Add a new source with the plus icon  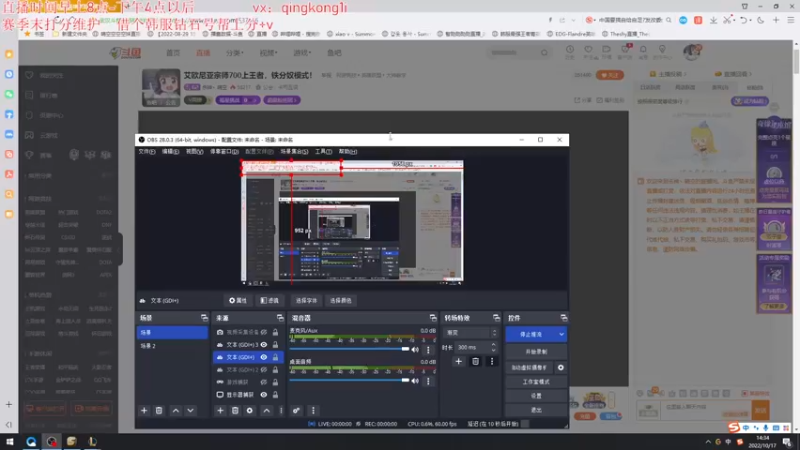(220, 411)
